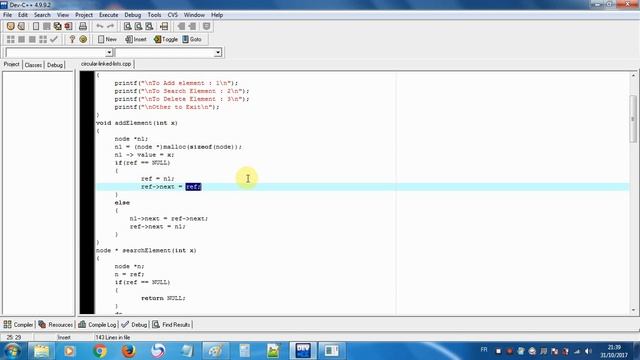Click the Dev-C++ taskbar button
Viewport: 640px width, 360px height.
tap(302, 351)
